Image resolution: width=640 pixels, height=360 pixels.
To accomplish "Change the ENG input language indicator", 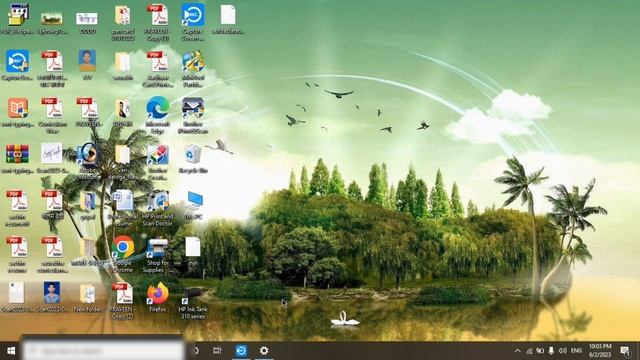I will tap(576, 351).
